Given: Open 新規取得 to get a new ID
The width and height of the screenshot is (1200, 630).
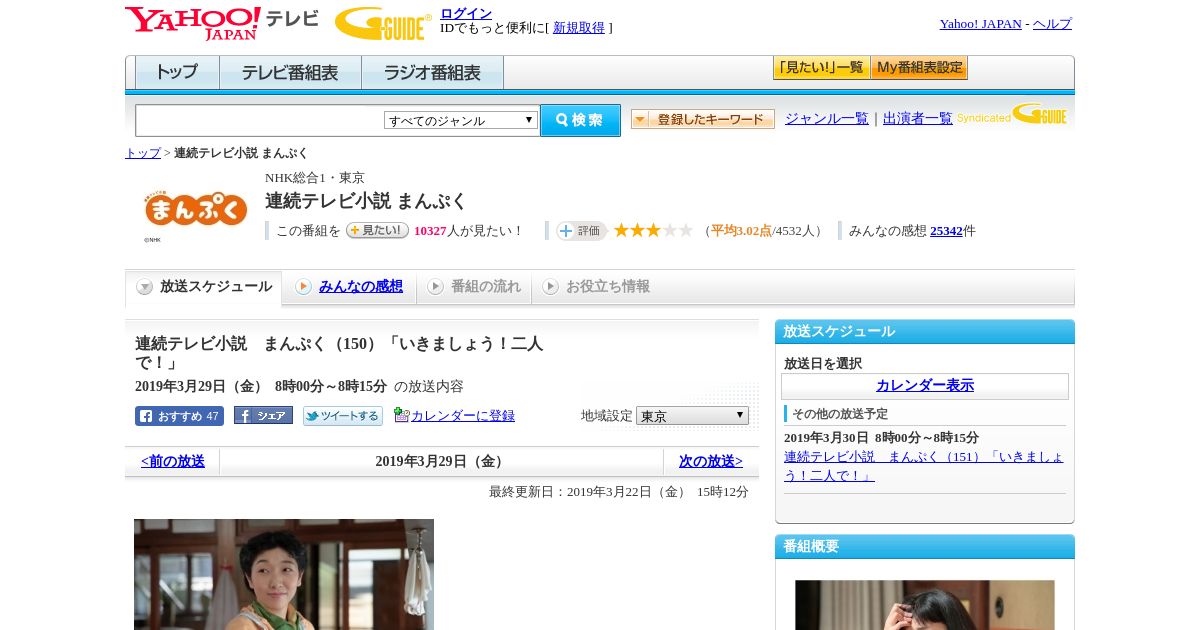Looking at the screenshot, I should coord(579,28).
